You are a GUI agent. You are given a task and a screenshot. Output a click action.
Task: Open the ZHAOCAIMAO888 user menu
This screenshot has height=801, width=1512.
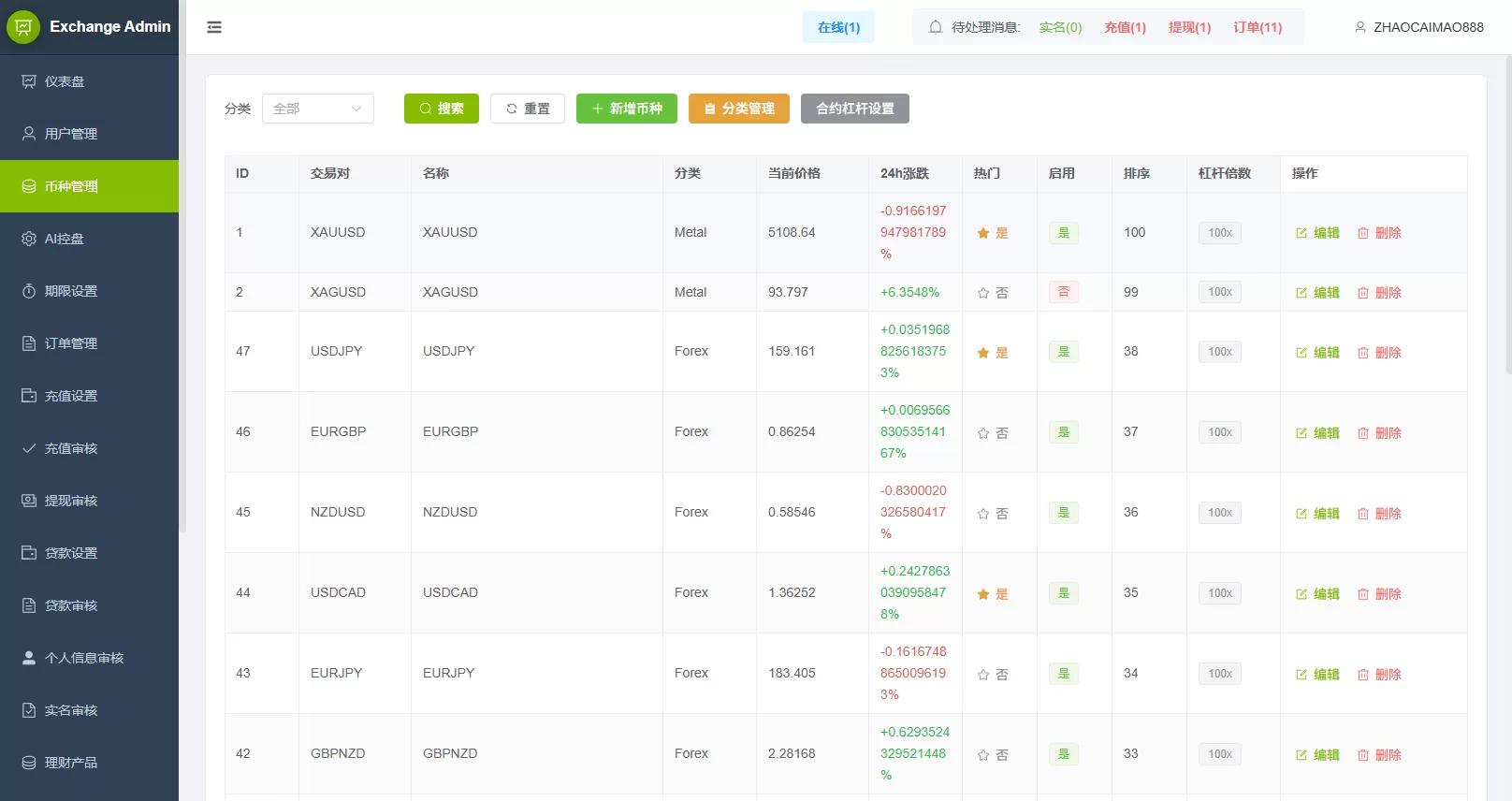1428,27
